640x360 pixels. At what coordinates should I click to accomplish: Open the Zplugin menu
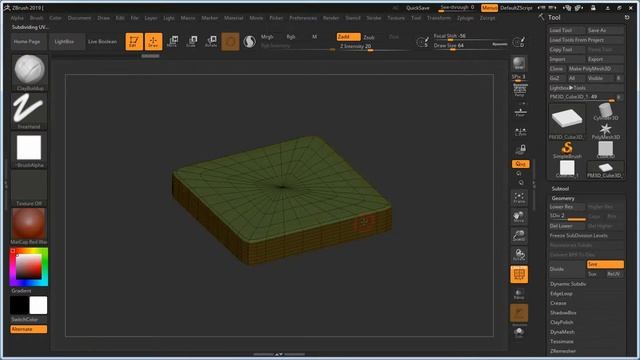465,18
